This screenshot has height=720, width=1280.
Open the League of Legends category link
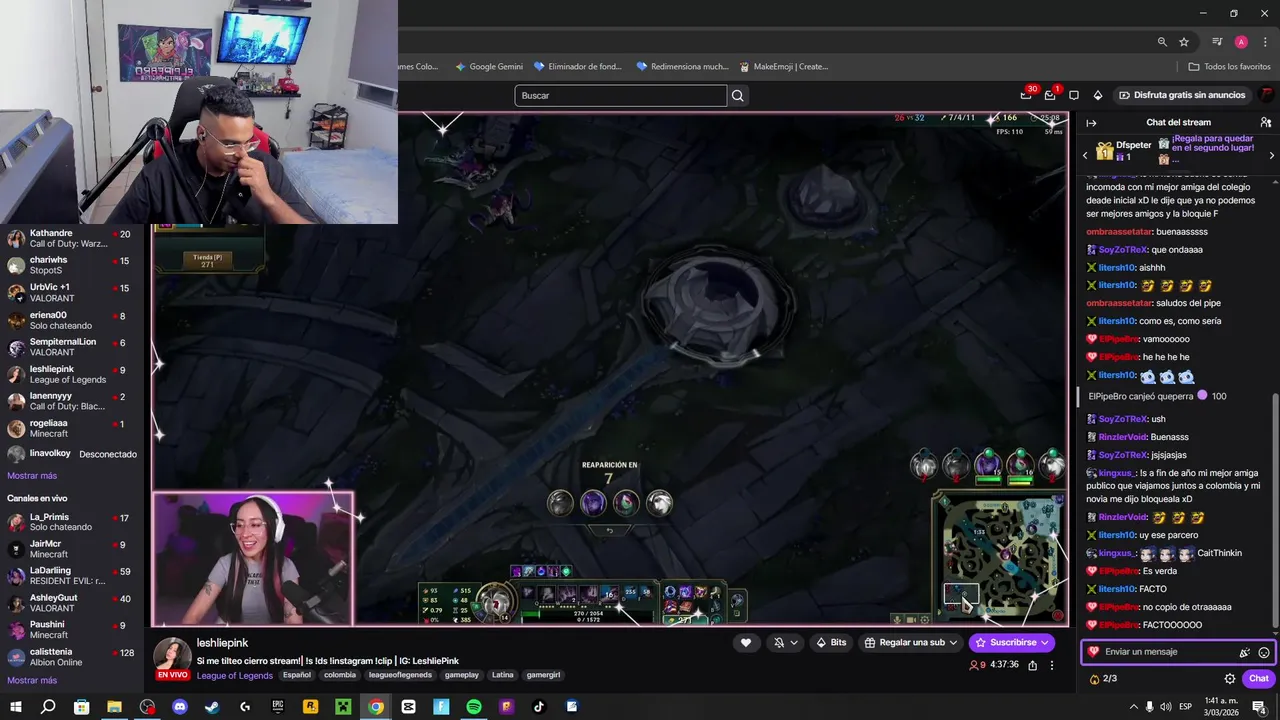click(x=235, y=676)
